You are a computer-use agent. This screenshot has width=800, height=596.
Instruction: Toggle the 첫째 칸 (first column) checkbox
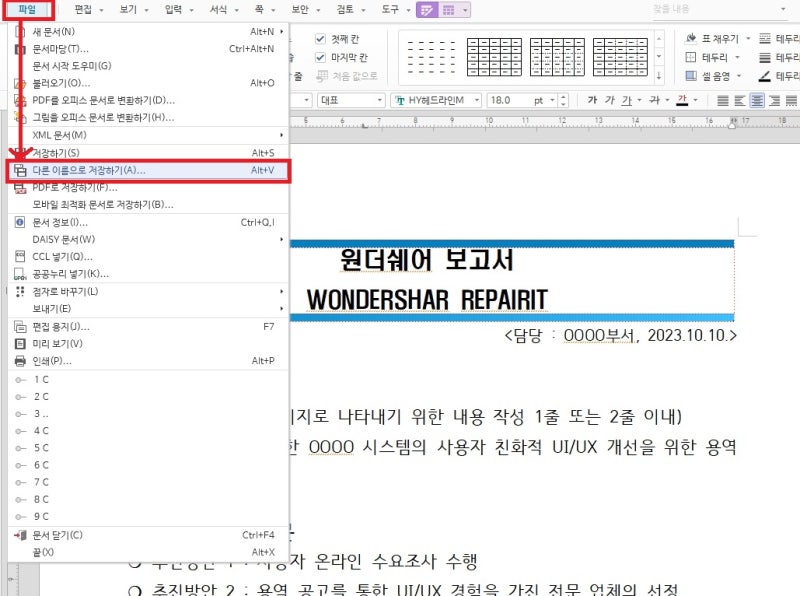(320, 38)
